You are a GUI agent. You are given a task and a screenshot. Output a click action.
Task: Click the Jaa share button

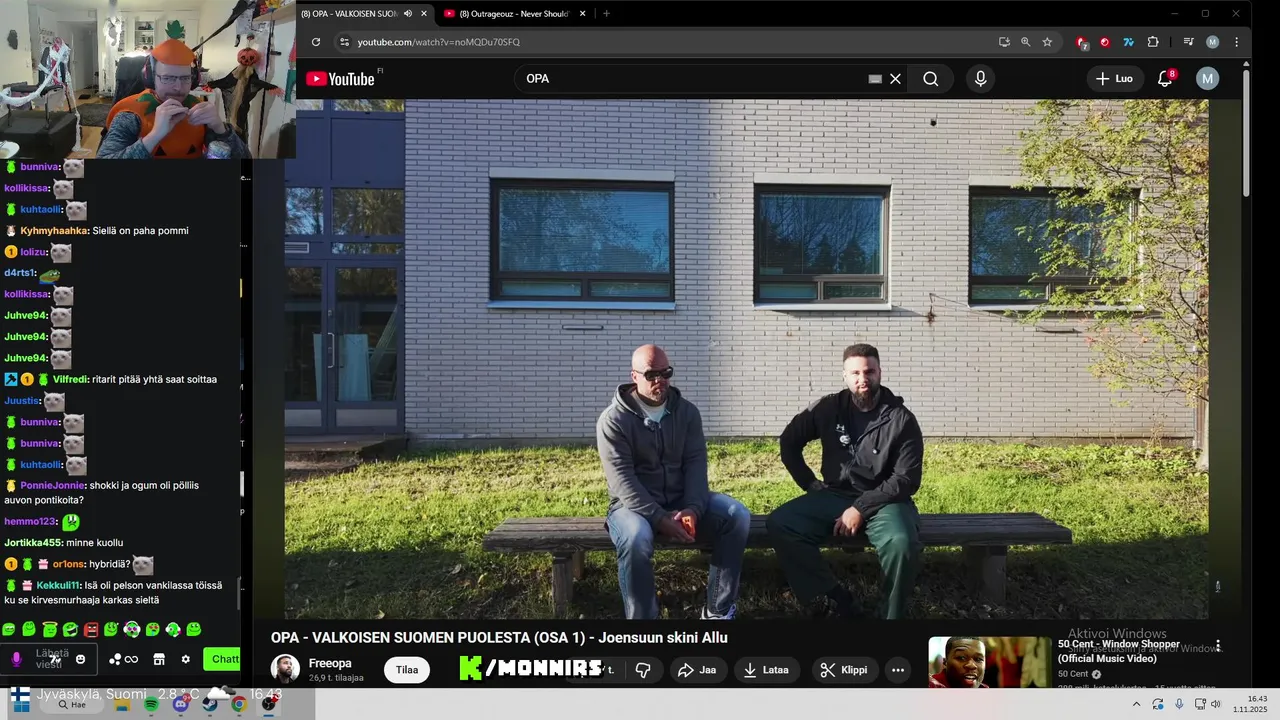[697, 670]
